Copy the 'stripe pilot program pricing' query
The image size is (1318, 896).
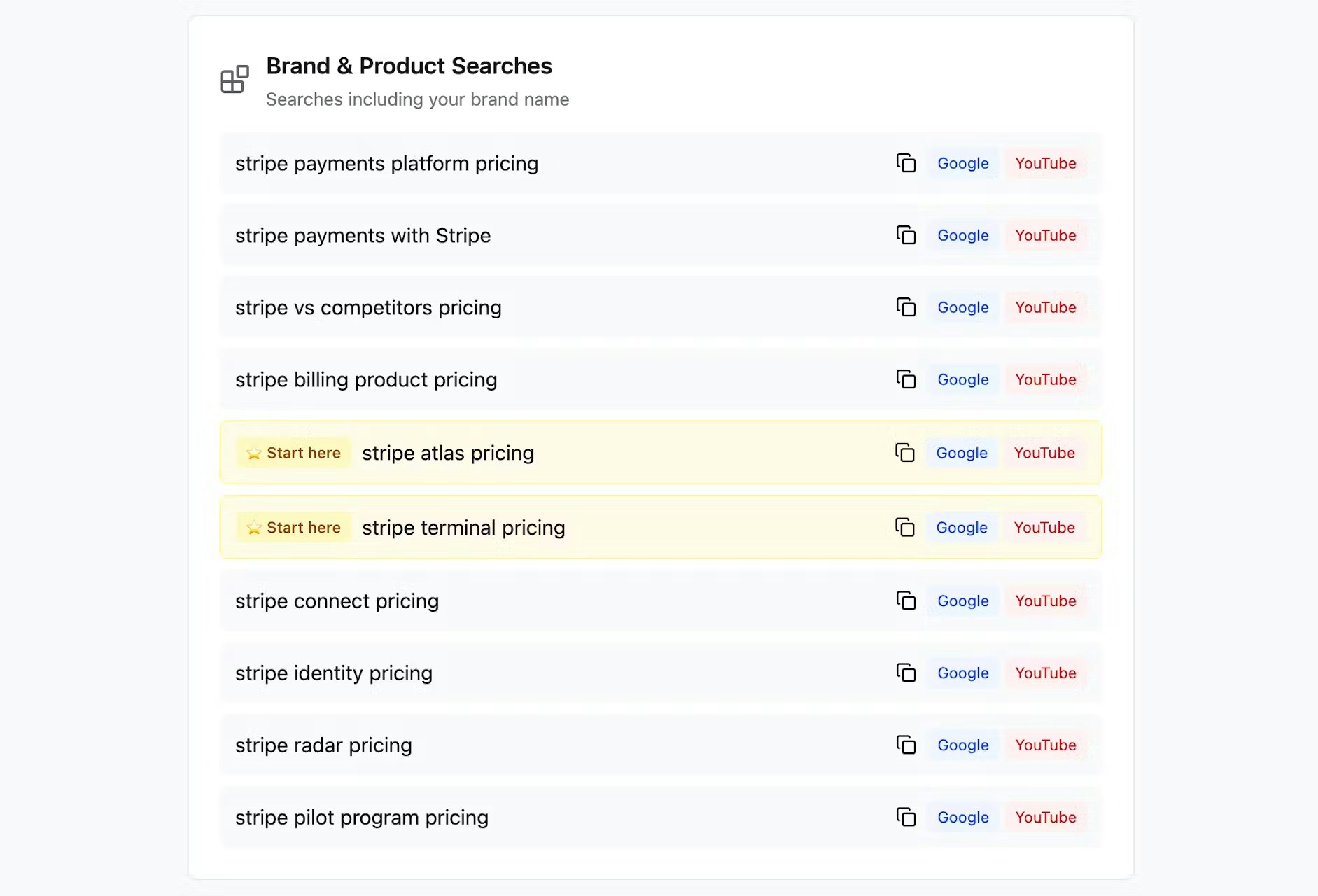906,817
